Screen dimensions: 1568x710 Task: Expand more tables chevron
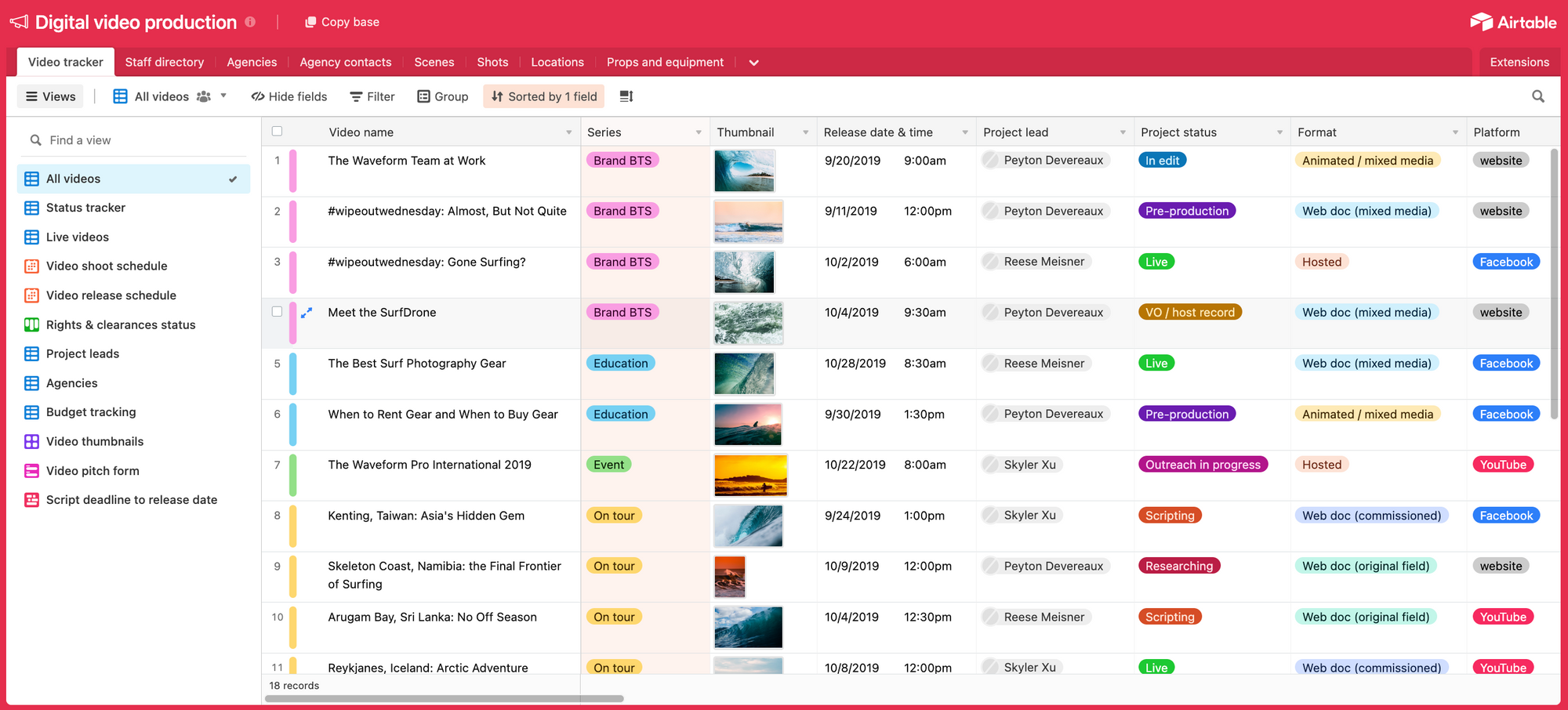(753, 63)
